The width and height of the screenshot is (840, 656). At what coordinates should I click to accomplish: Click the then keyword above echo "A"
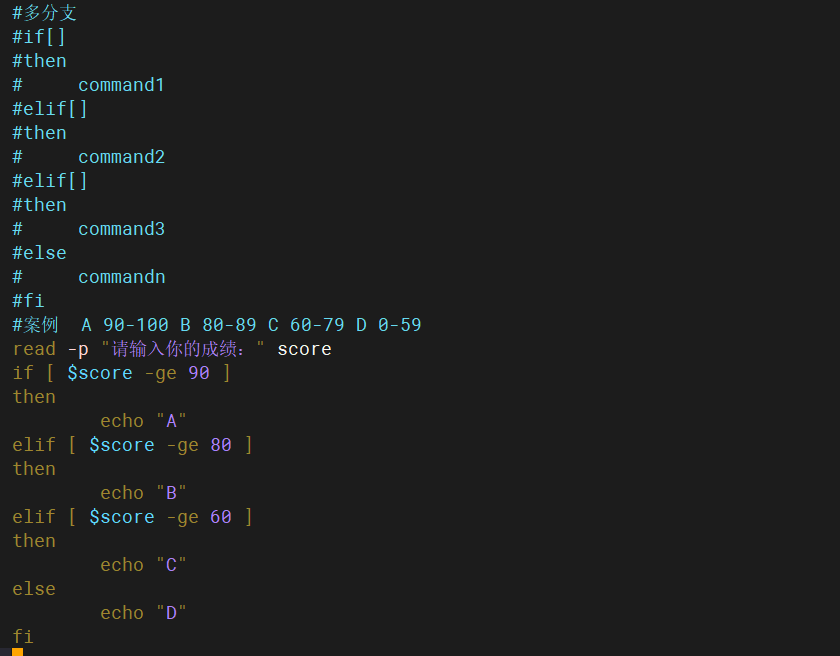pyautogui.click(x=34, y=397)
